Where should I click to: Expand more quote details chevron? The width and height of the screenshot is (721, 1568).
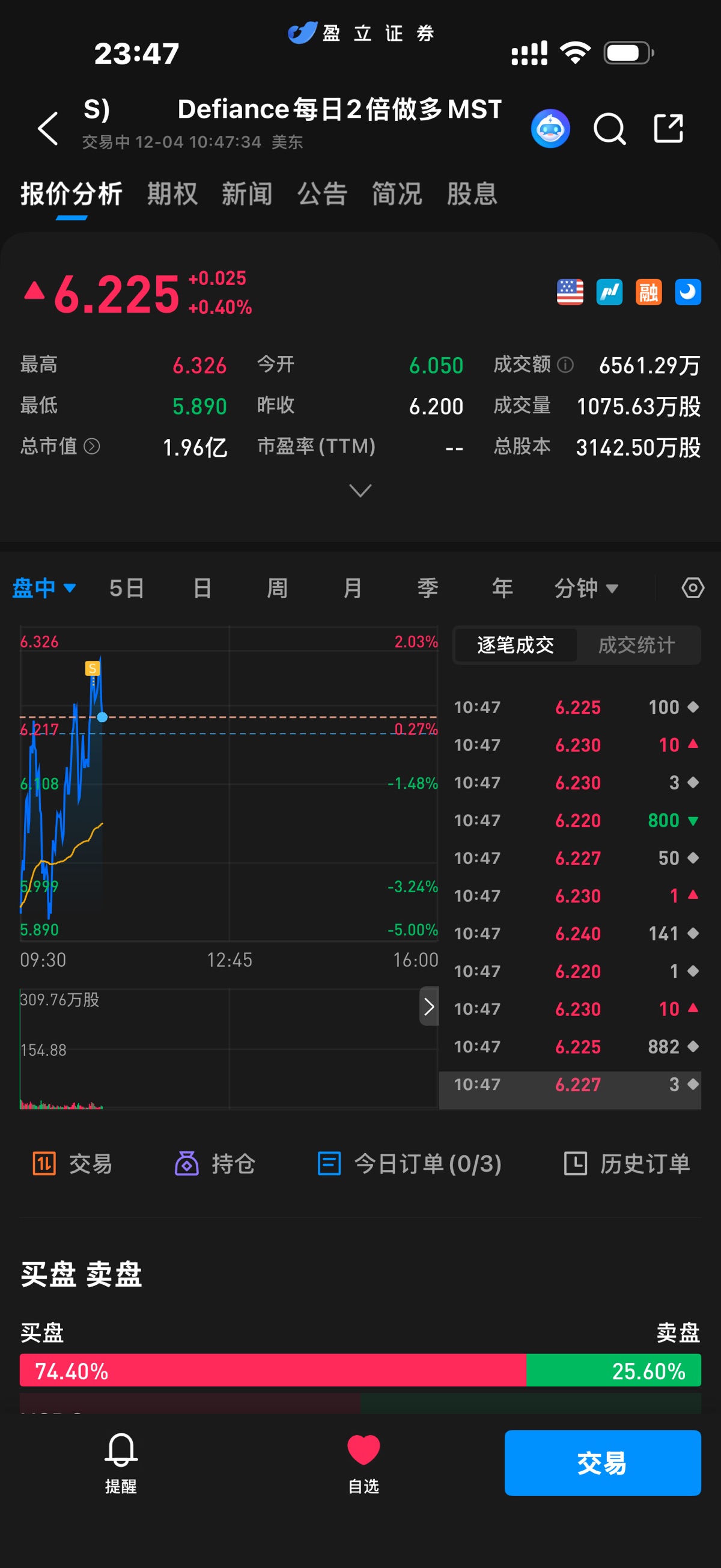click(360, 491)
